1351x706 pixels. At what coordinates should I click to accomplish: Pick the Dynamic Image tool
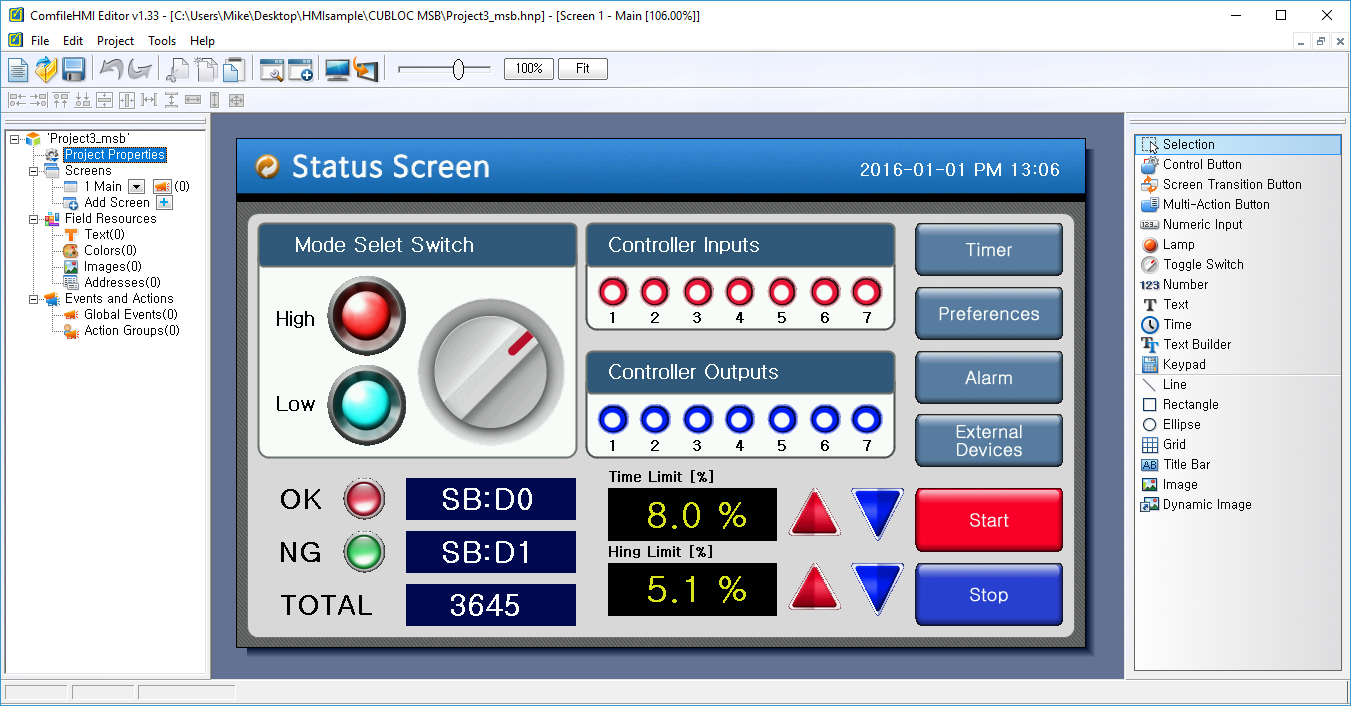[x=1206, y=505]
